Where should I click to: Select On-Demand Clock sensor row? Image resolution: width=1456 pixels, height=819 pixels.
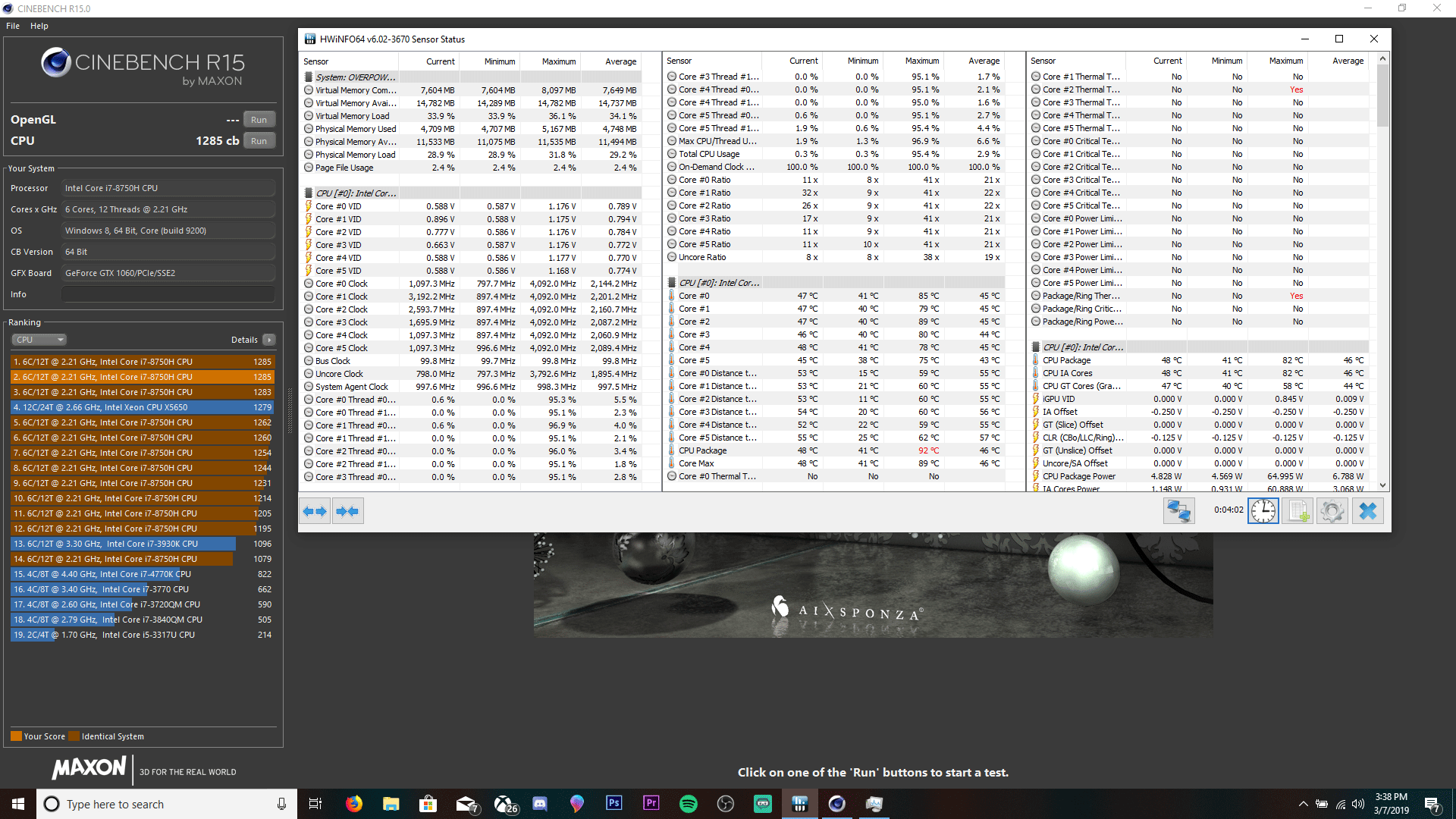836,167
